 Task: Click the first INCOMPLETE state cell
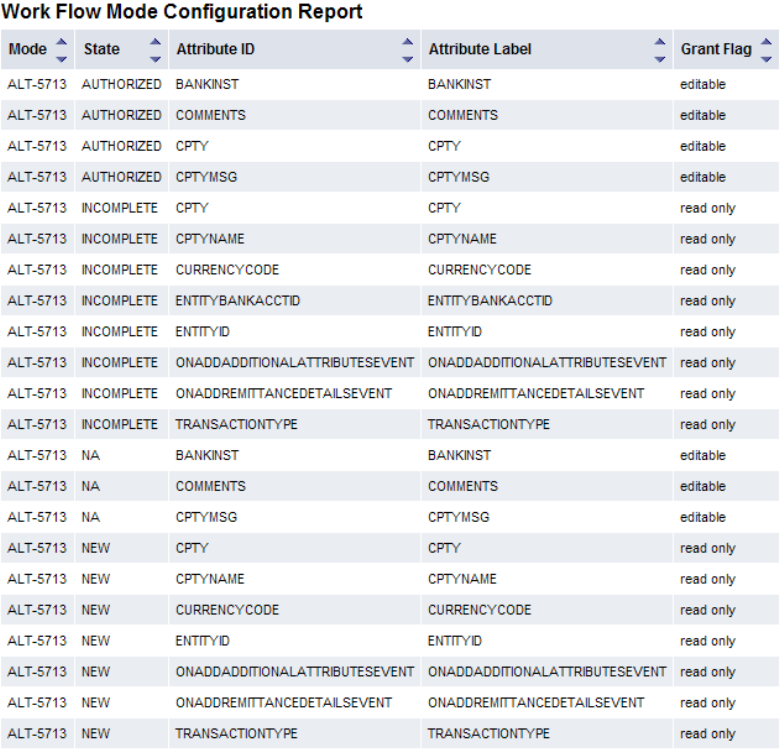click(119, 208)
